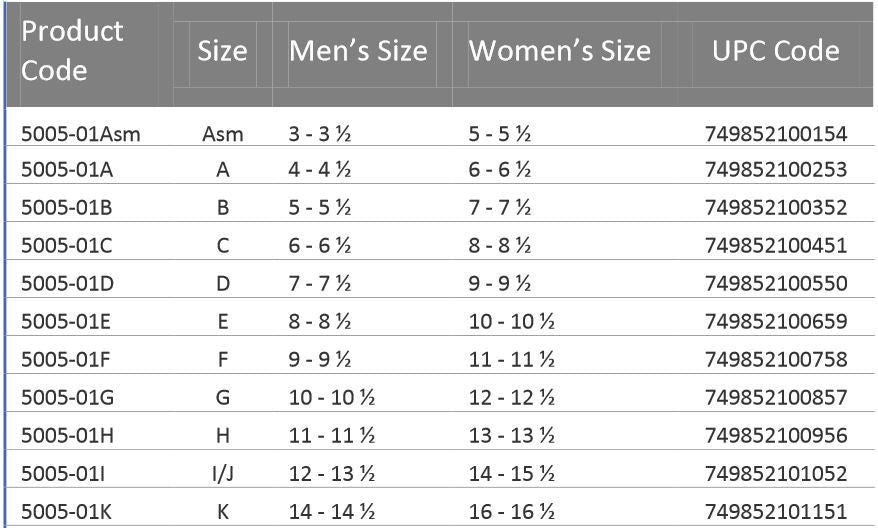Select the Women's Size header cell
Viewport: 878px width, 528px height.
coord(560,51)
